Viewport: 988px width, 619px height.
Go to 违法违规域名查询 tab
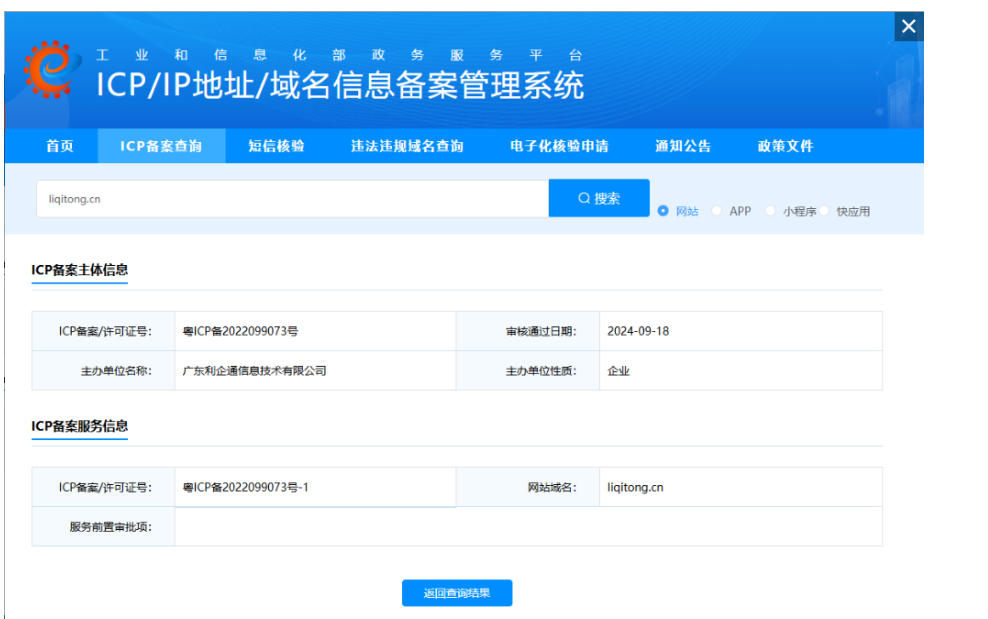pyautogui.click(x=407, y=146)
